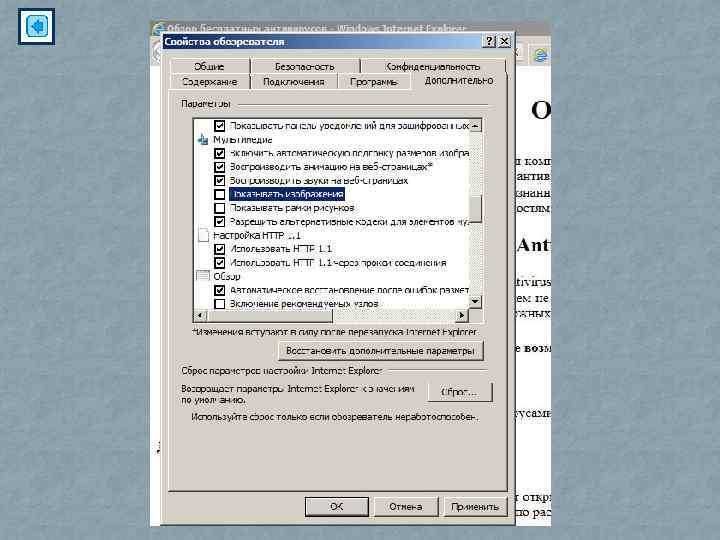Switch to the Общие tab

pyautogui.click(x=209, y=67)
